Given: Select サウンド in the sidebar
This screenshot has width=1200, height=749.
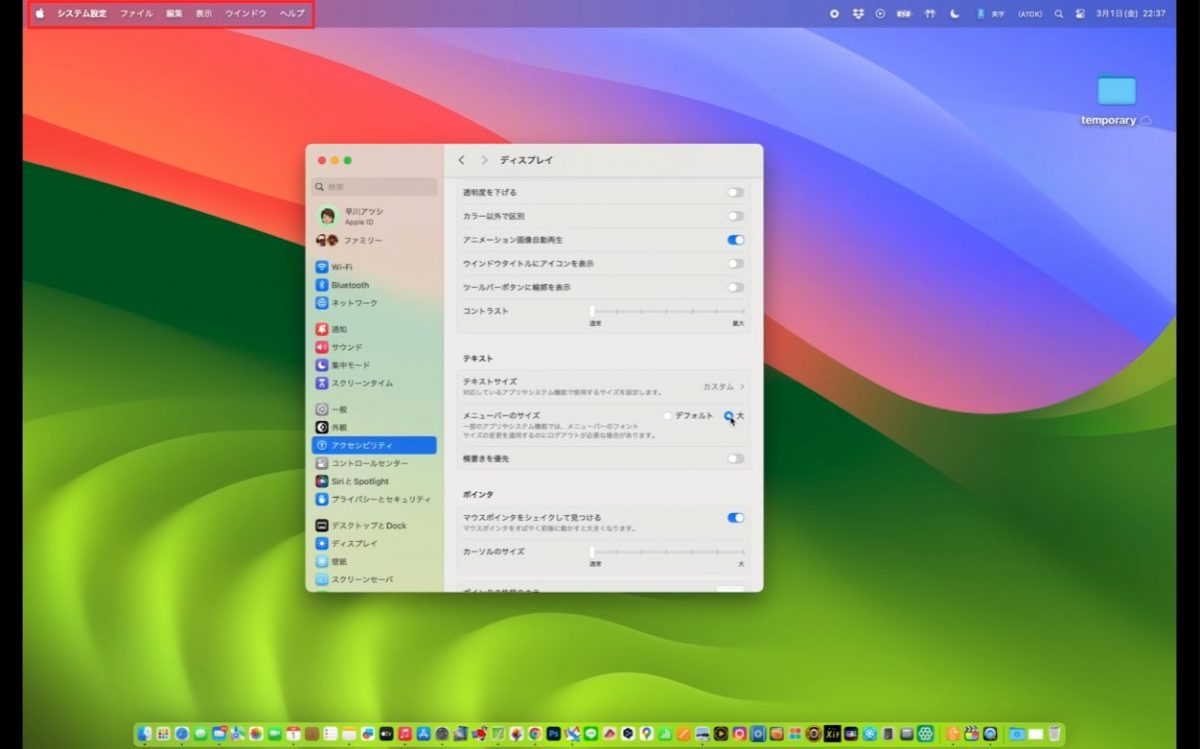Looking at the screenshot, I should pyautogui.click(x=374, y=347).
